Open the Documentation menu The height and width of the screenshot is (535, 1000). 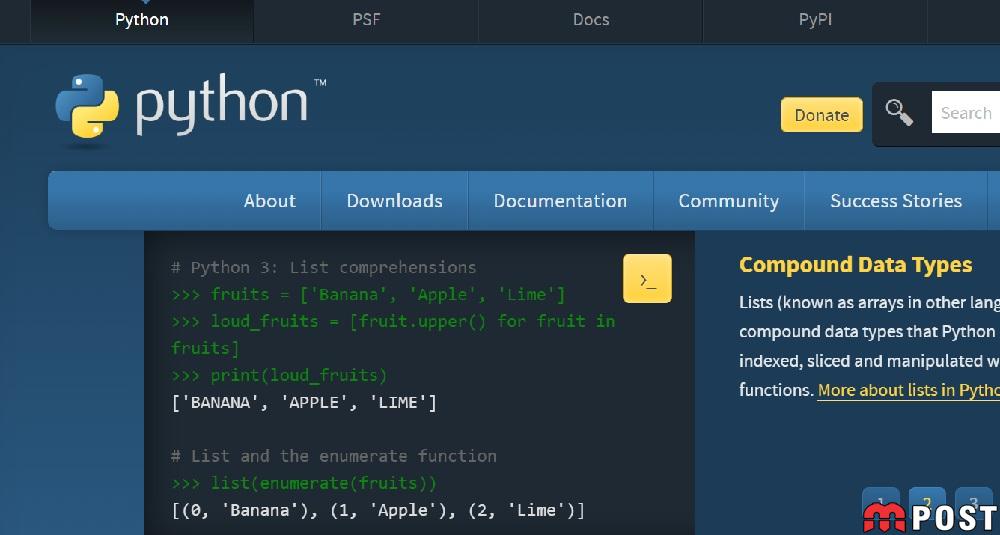click(x=561, y=201)
